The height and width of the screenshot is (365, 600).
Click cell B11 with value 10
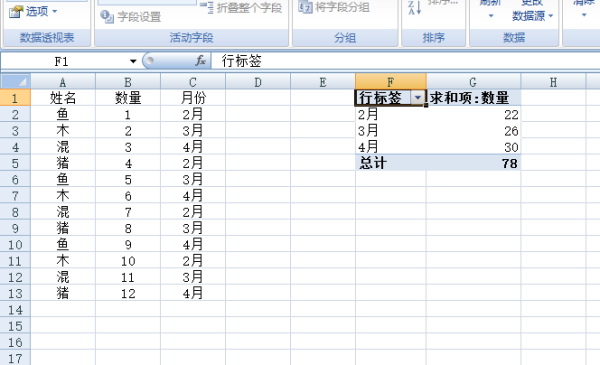click(128, 261)
